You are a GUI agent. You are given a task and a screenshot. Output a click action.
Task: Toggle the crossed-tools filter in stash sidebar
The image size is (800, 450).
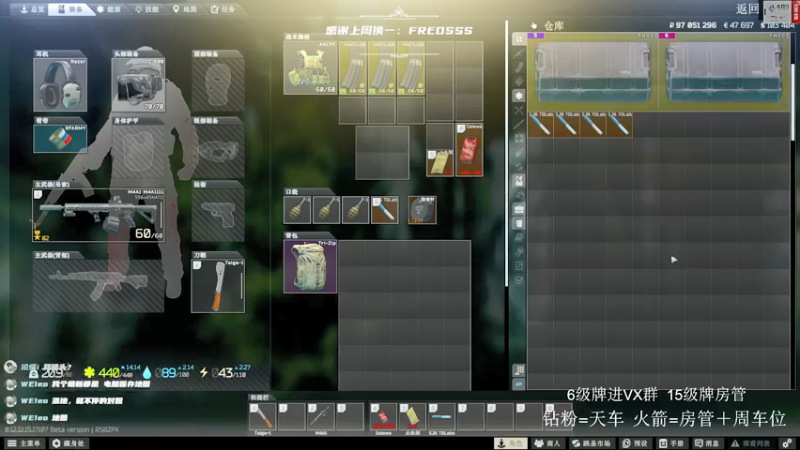(519, 110)
